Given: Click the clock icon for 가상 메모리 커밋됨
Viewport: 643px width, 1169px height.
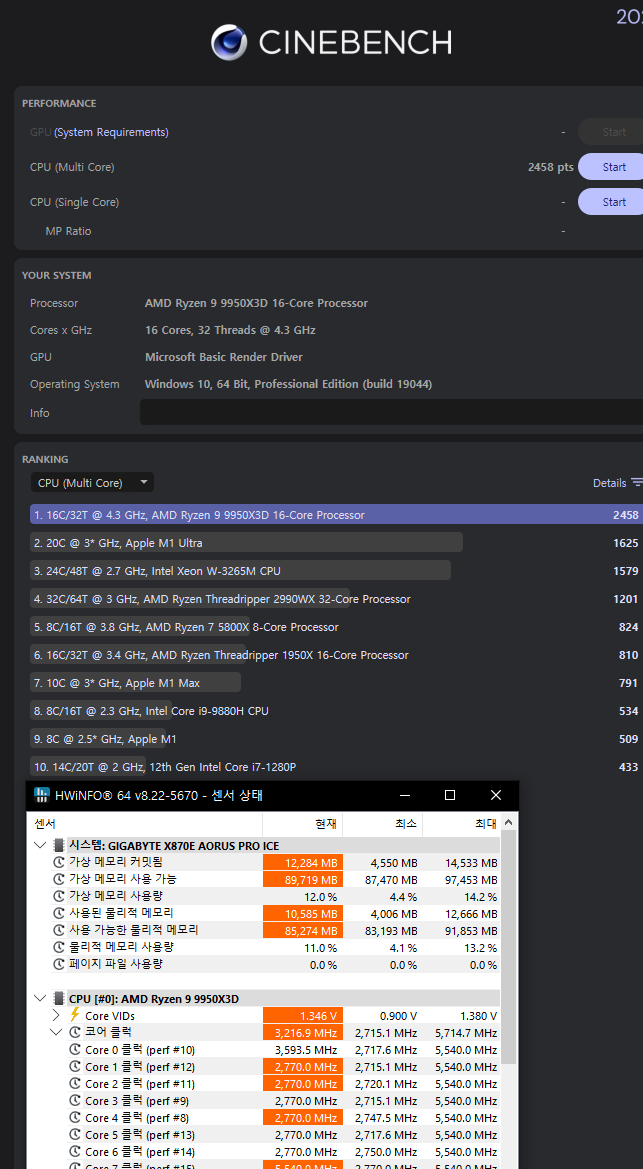Looking at the screenshot, I should pos(58,863).
